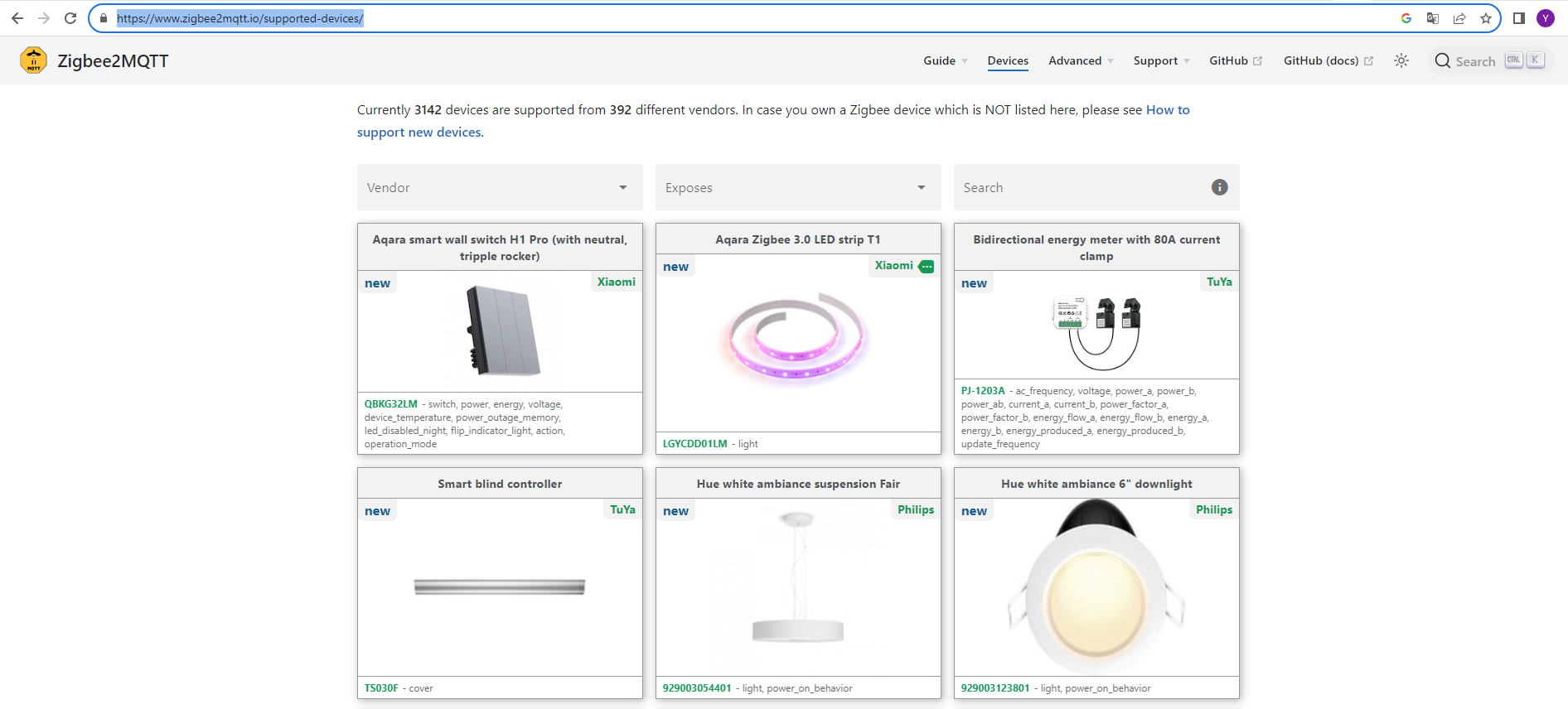The image size is (1568, 709).
Task: Open the Bidirectional energy meter title
Action: (1096, 248)
